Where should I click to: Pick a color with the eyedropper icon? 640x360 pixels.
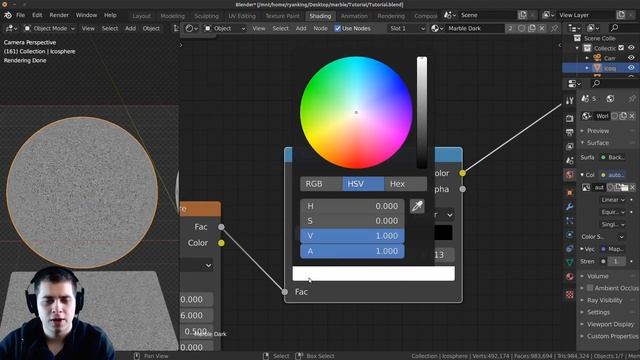417,206
